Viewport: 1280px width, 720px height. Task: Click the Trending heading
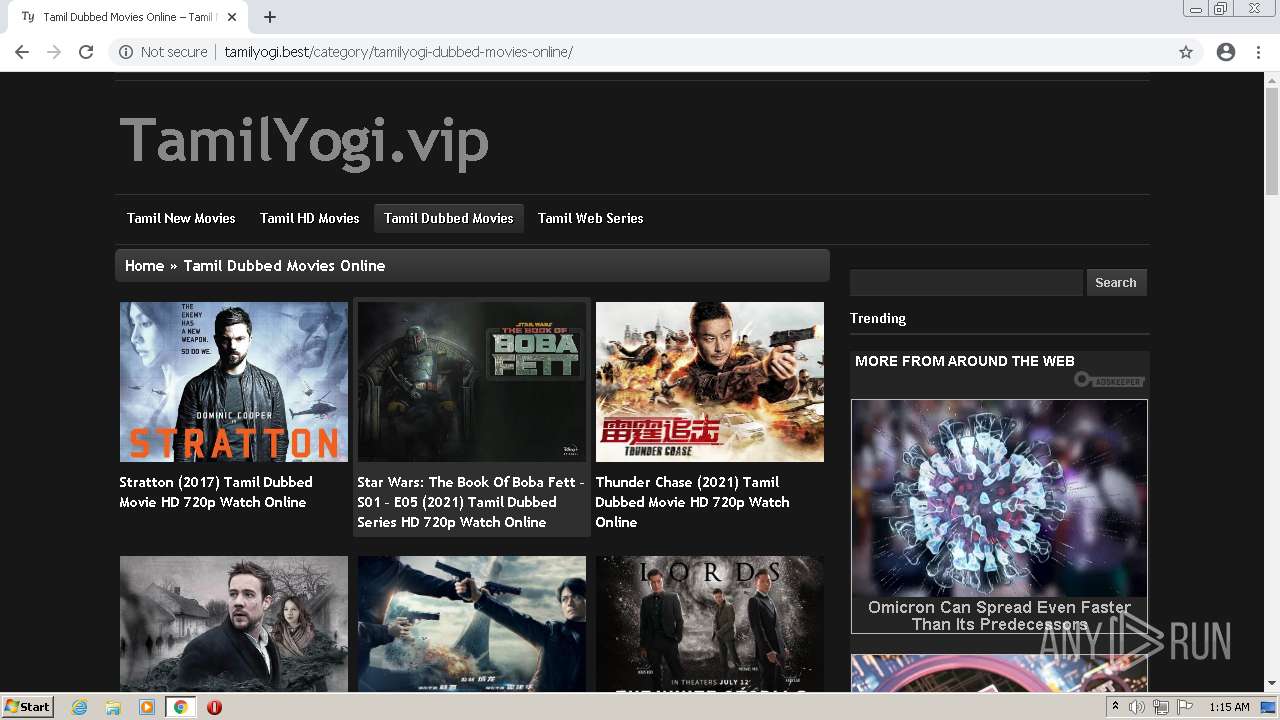(878, 318)
